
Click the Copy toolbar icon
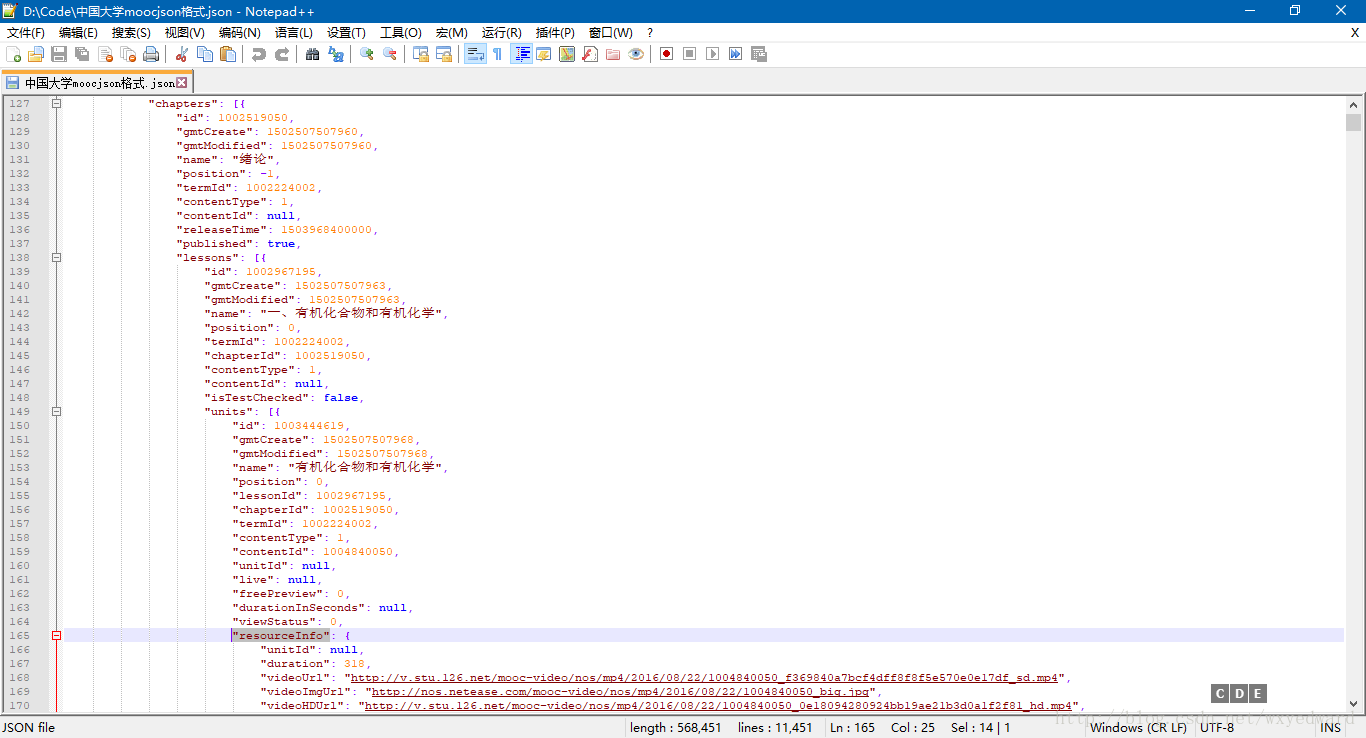(x=205, y=54)
